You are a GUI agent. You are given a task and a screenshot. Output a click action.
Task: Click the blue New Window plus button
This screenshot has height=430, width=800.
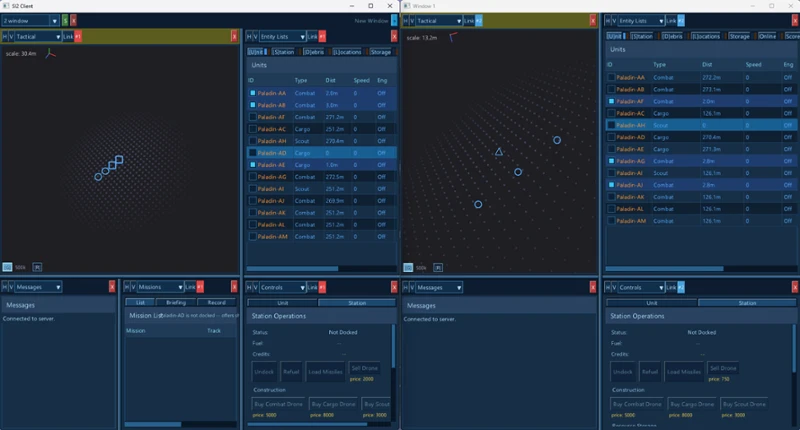pos(394,20)
